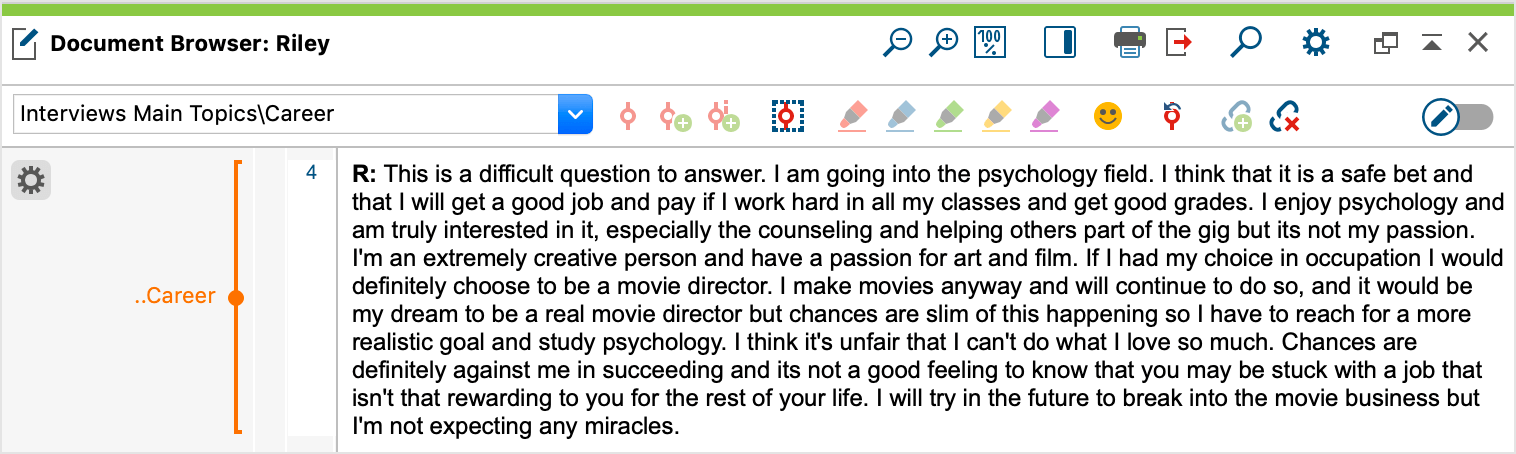Code with new code icon
The image size is (1516, 454).
[675, 117]
